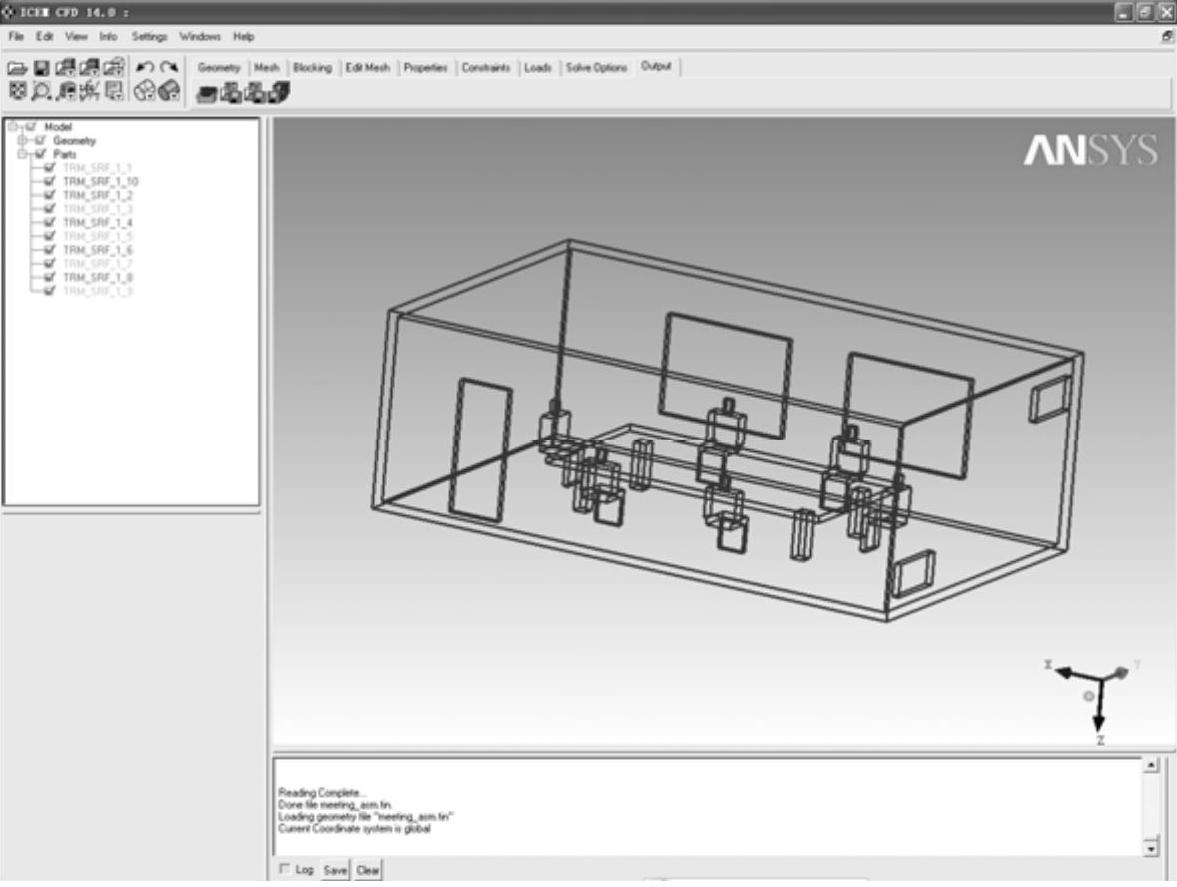Click the Save Project disk icon
The height and width of the screenshot is (887, 1177).
point(40,69)
